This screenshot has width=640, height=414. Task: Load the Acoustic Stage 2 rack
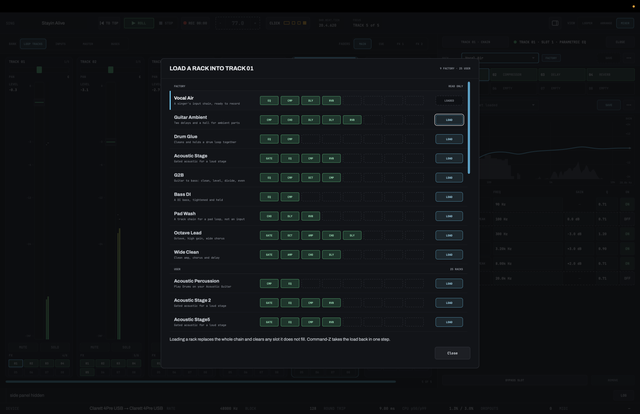tap(449, 303)
